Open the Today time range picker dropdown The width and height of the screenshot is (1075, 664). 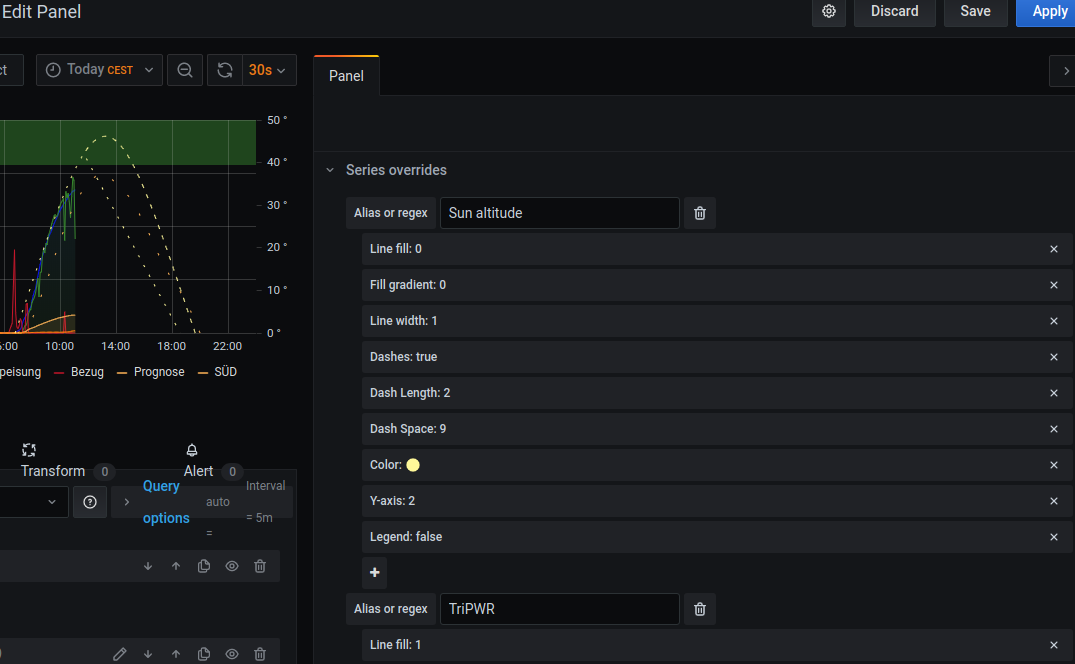(100, 70)
